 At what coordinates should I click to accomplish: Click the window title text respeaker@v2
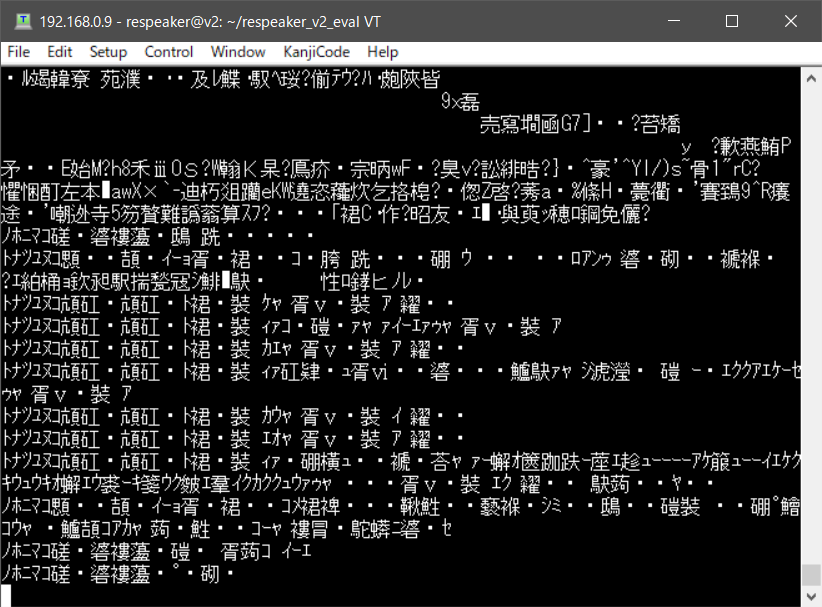174,22
